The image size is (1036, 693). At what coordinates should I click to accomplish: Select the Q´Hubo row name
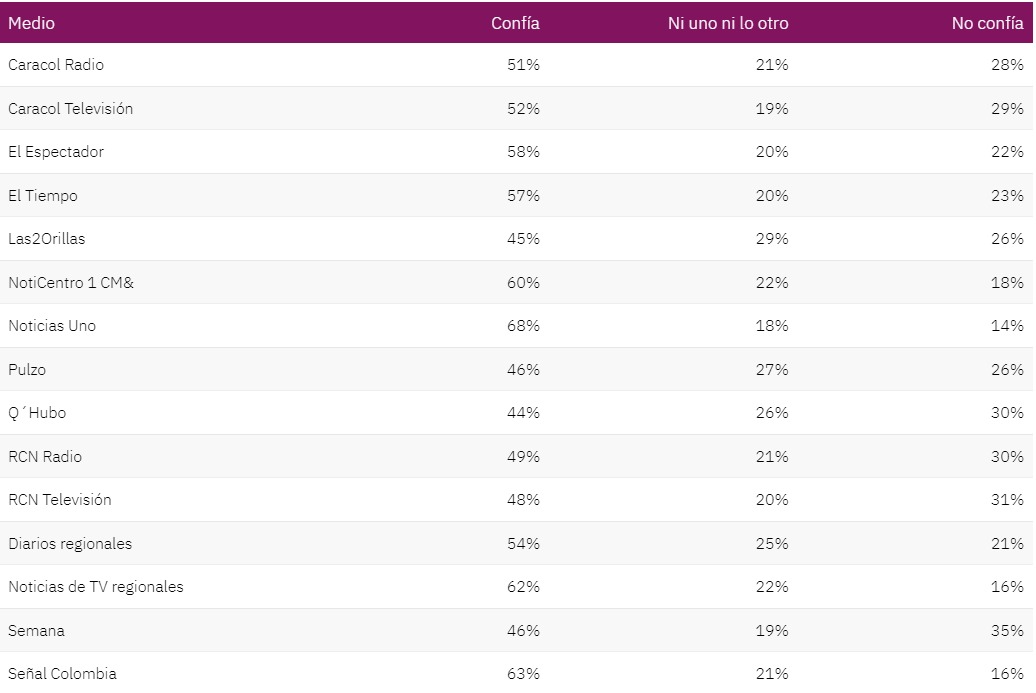pos(37,413)
